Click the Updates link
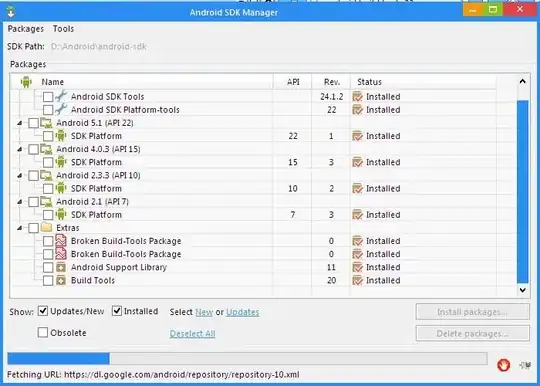 click(242, 312)
